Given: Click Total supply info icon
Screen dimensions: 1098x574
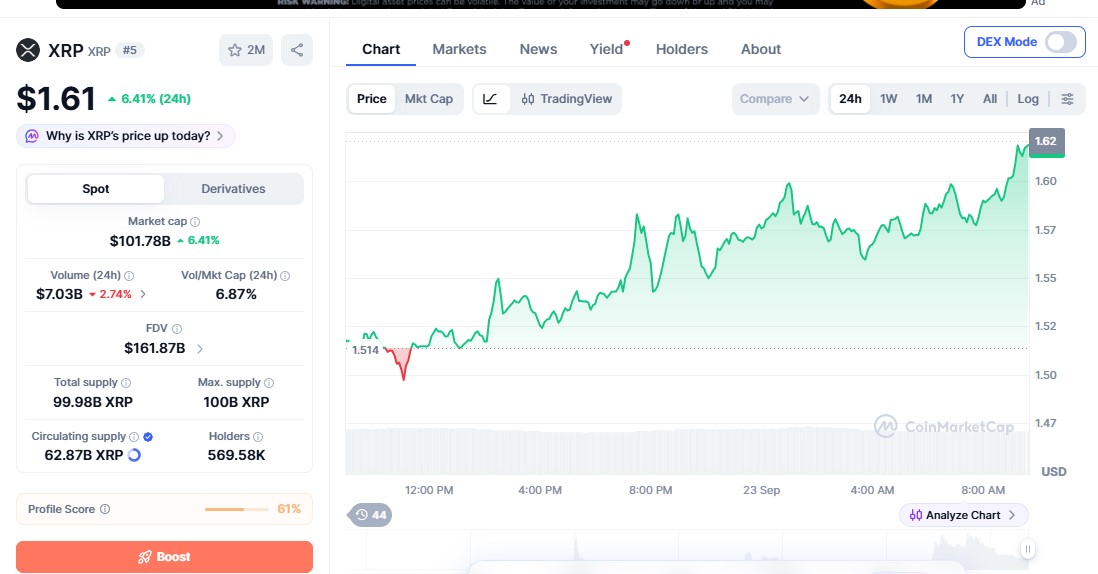Looking at the screenshot, I should coord(126,383).
